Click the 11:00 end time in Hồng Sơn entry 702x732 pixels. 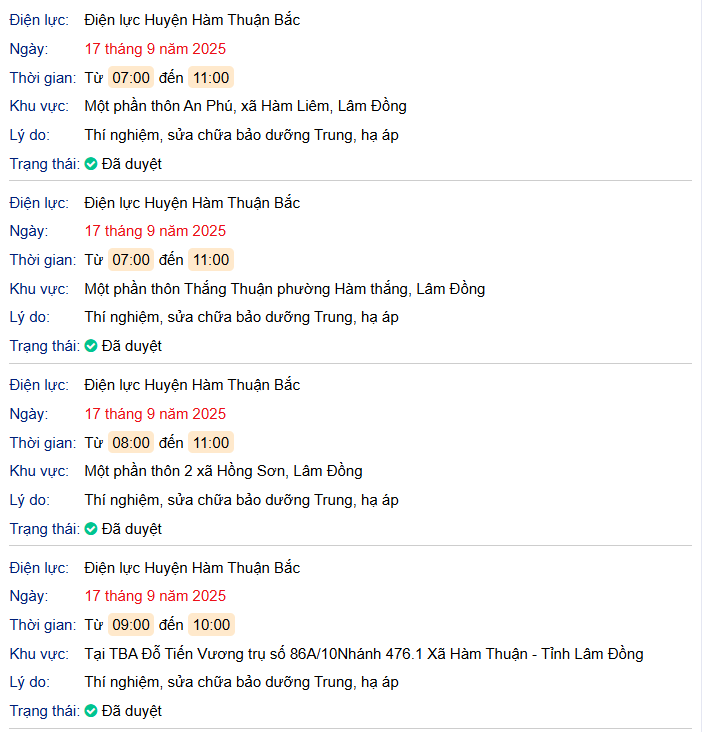tap(211, 443)
